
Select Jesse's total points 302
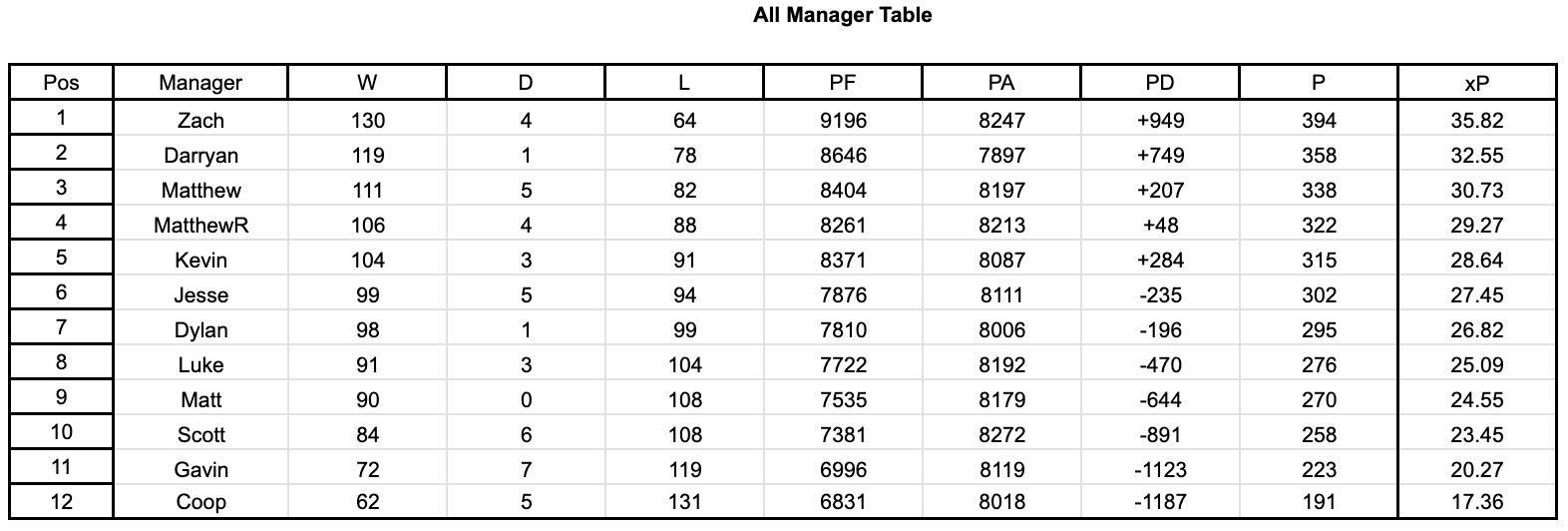(x=1319, y=295)
